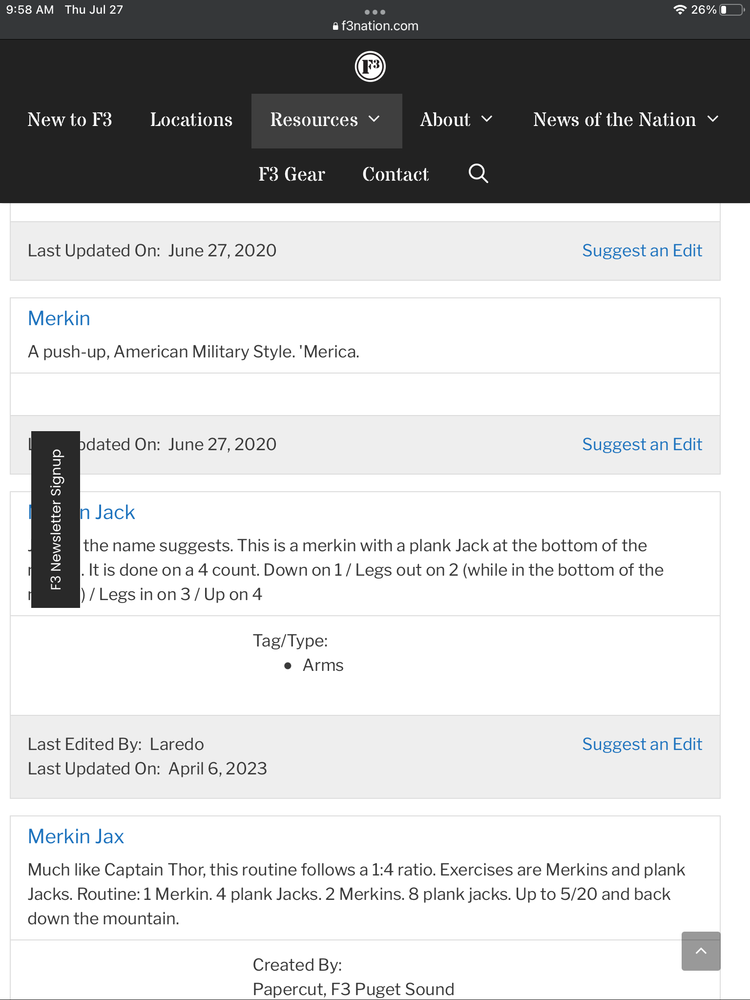Screen dimensions: 750x1000
Task: Tap the scroll-to-top arrow button
Action: pyautogui.click(x=700, y=951)
